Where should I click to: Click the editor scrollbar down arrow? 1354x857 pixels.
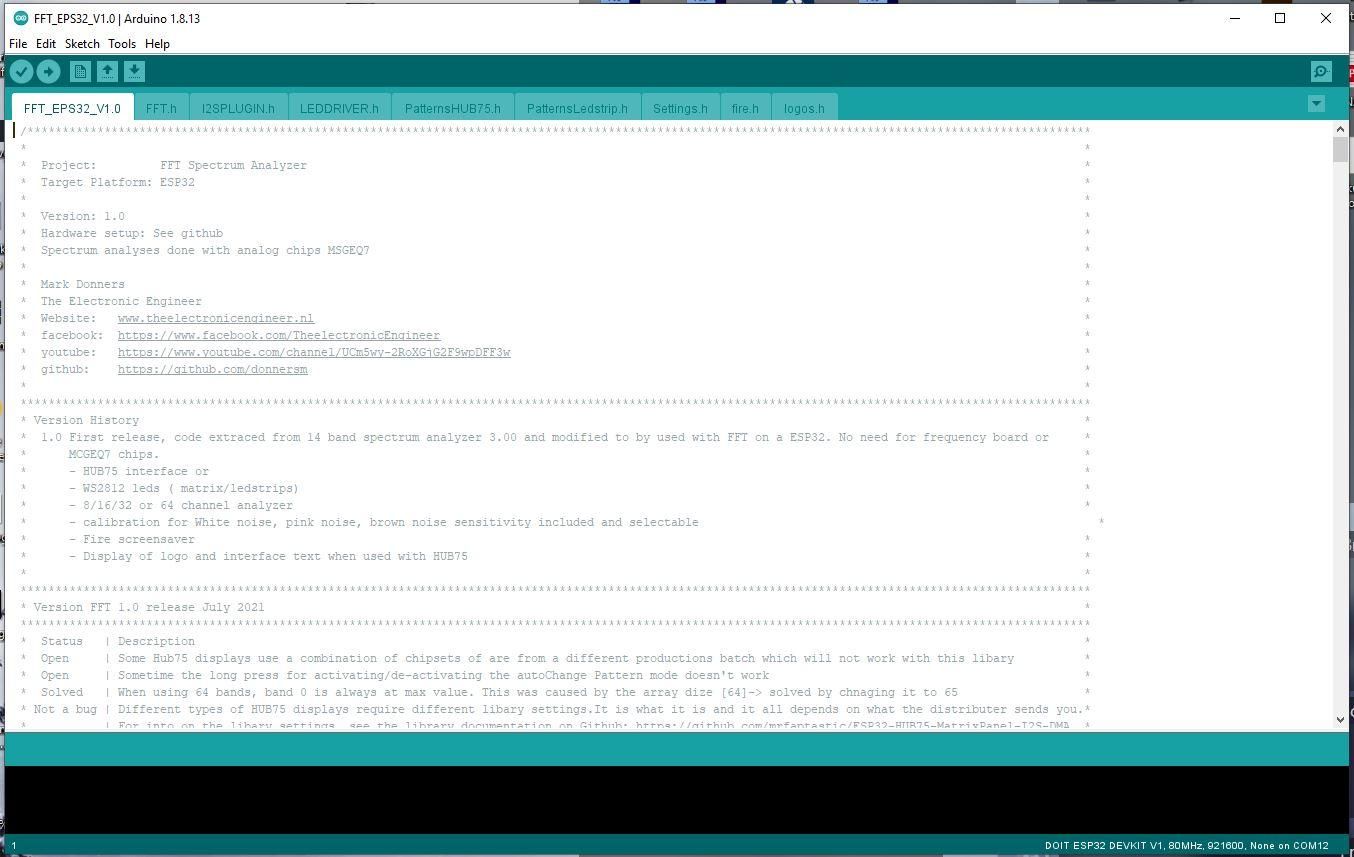point(1341,719)
